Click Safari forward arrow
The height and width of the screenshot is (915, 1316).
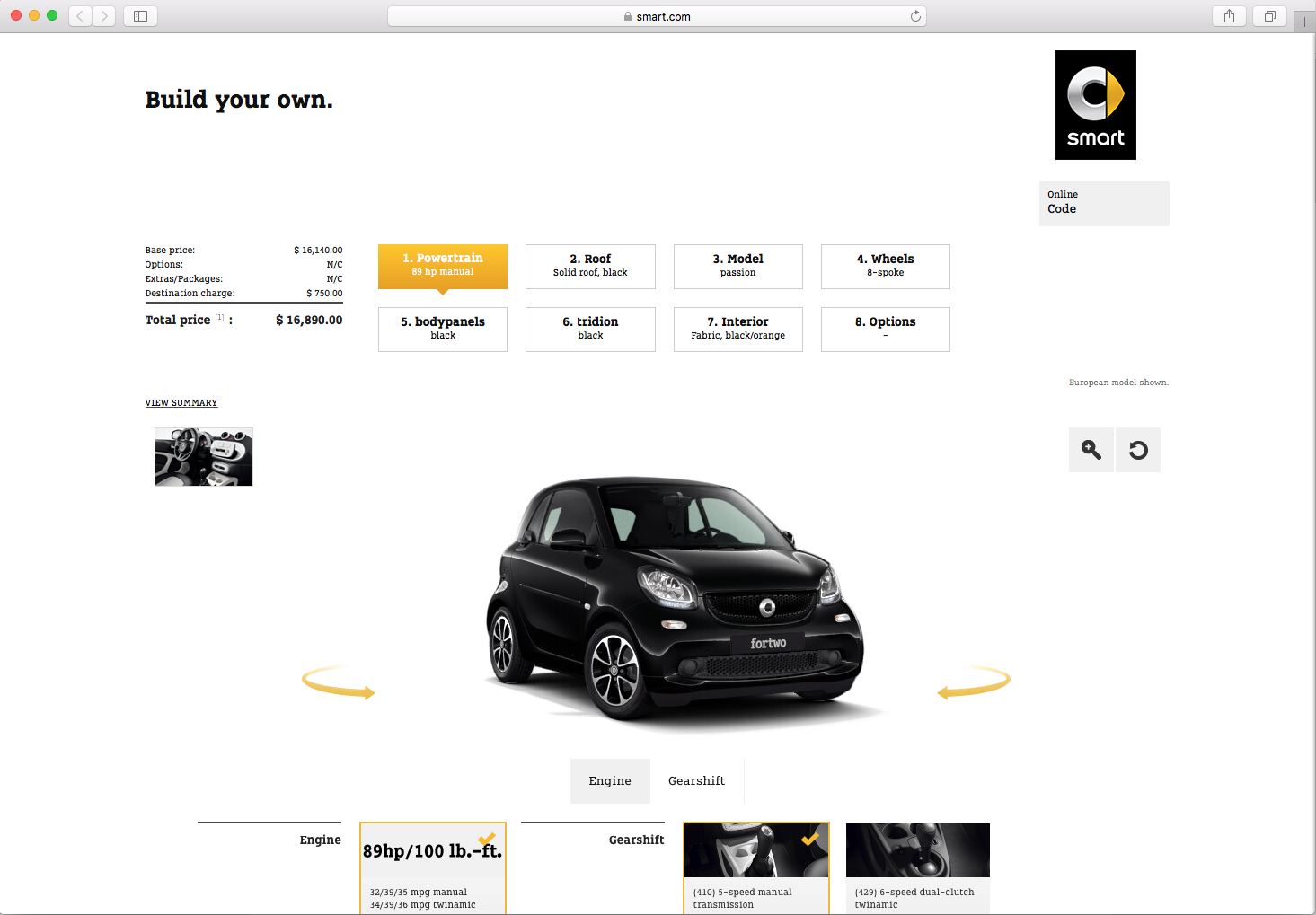(104, 16)
